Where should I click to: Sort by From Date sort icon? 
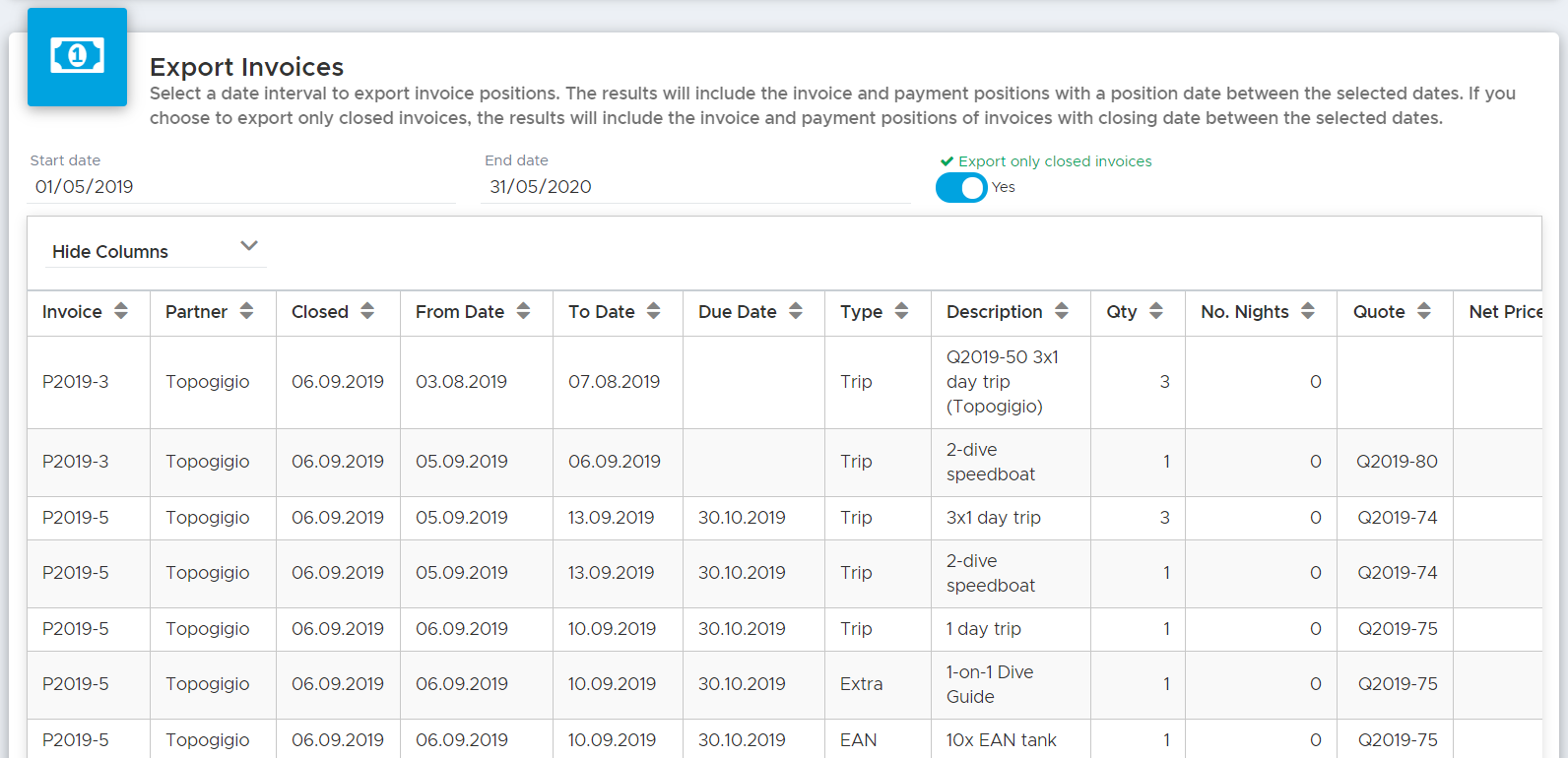[x=523, y=311]
